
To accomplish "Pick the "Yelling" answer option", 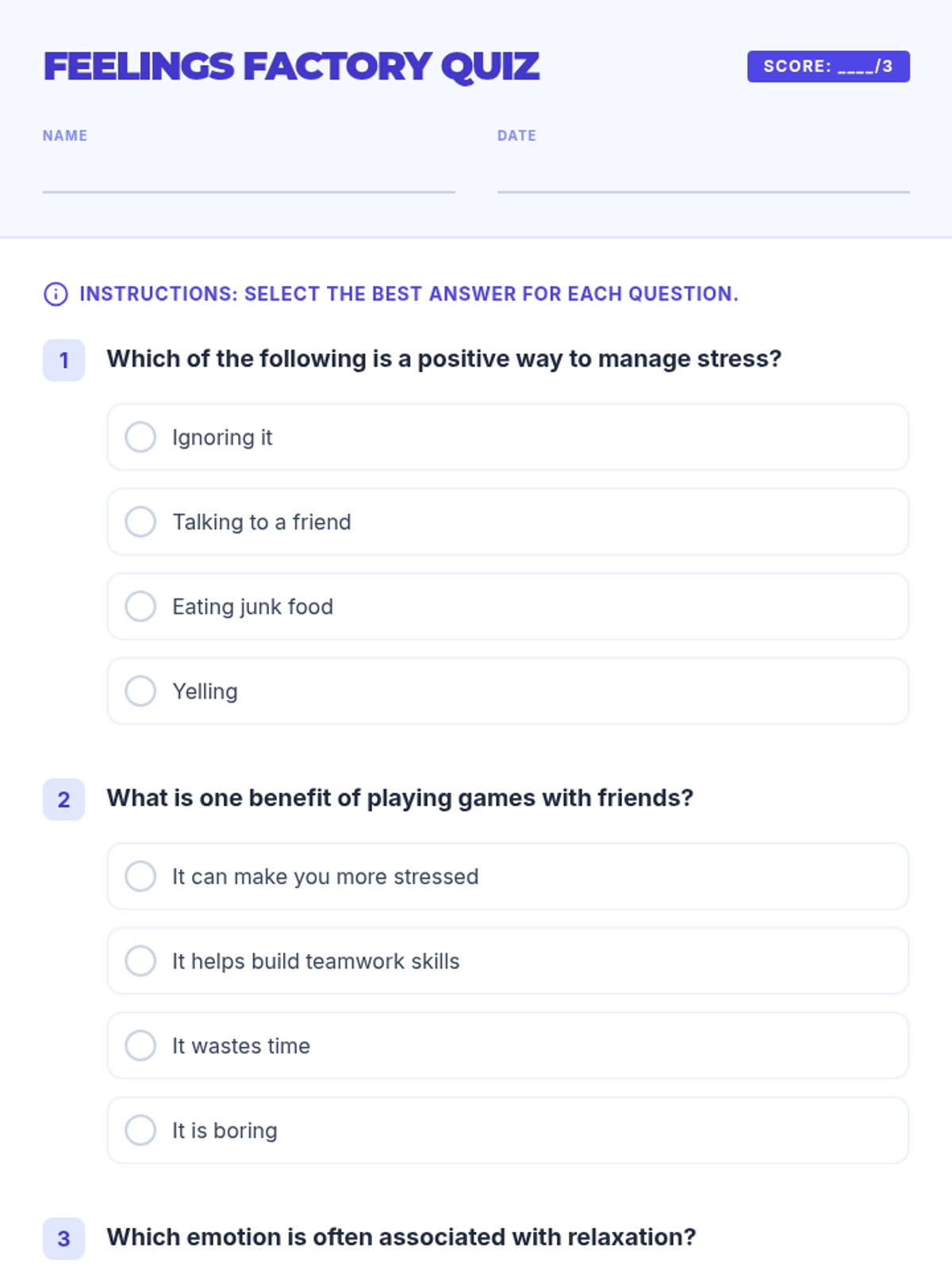I will tap(140, 691).
